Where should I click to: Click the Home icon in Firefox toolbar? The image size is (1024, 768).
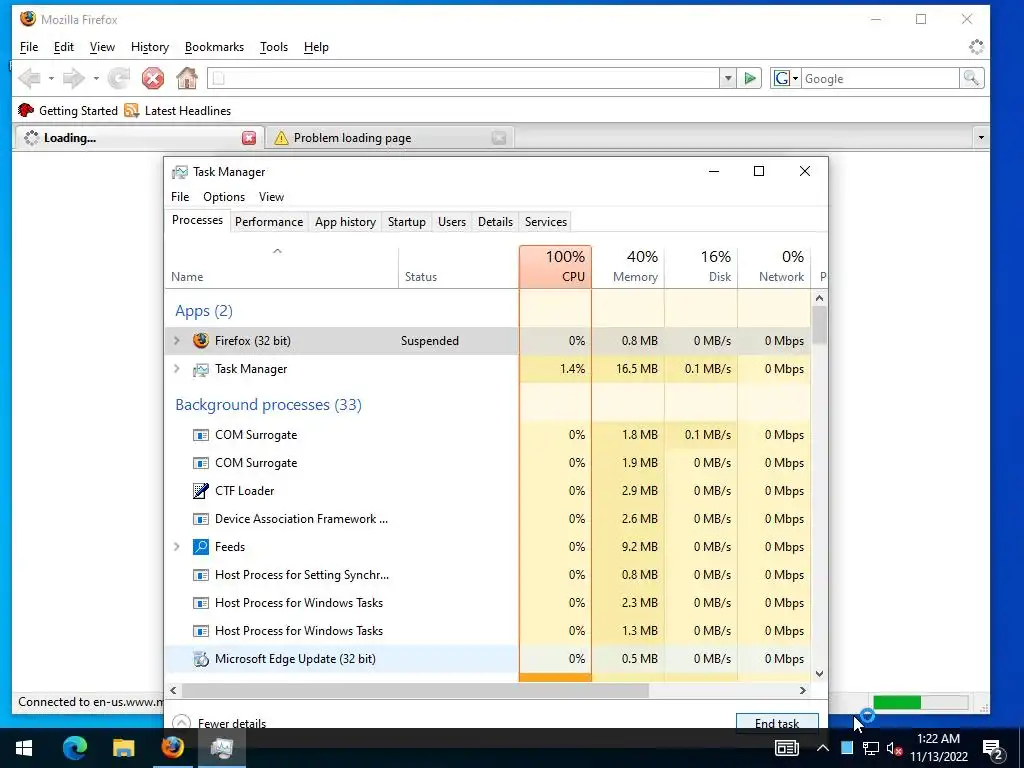tap(187, 78)
